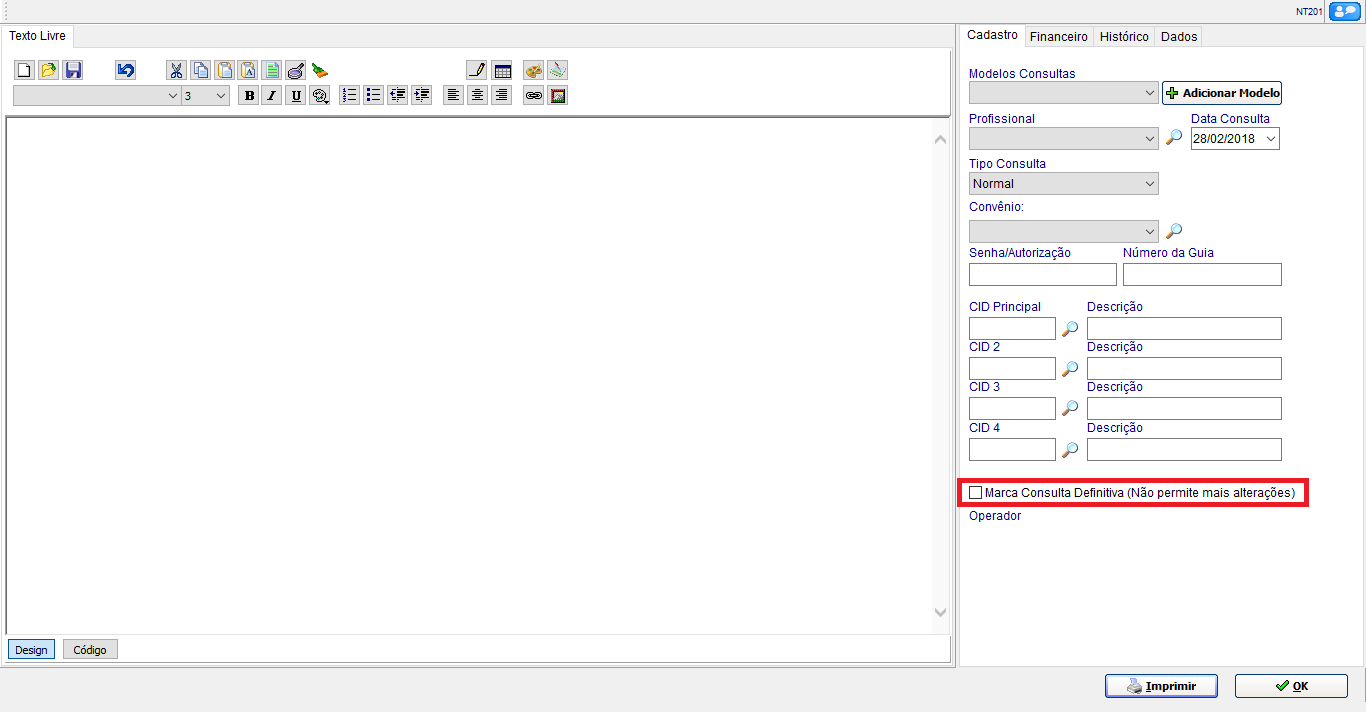Insert hyperlink with chain link icon
Viewport: 1366px width, 712px height.
click(534, 96)
